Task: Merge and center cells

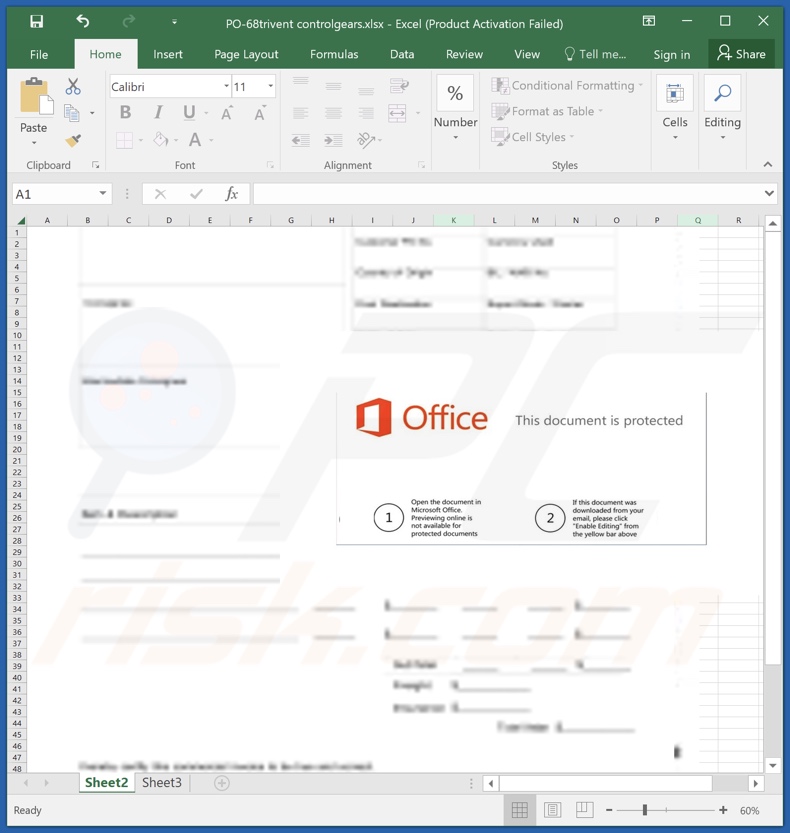Action: pos(397,113)
